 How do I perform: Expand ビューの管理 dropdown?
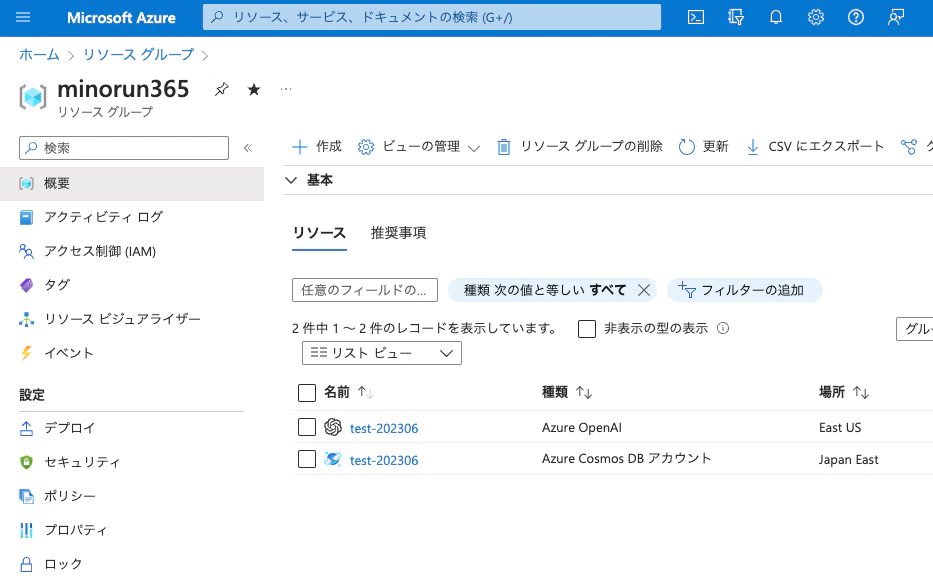[418, 146]
